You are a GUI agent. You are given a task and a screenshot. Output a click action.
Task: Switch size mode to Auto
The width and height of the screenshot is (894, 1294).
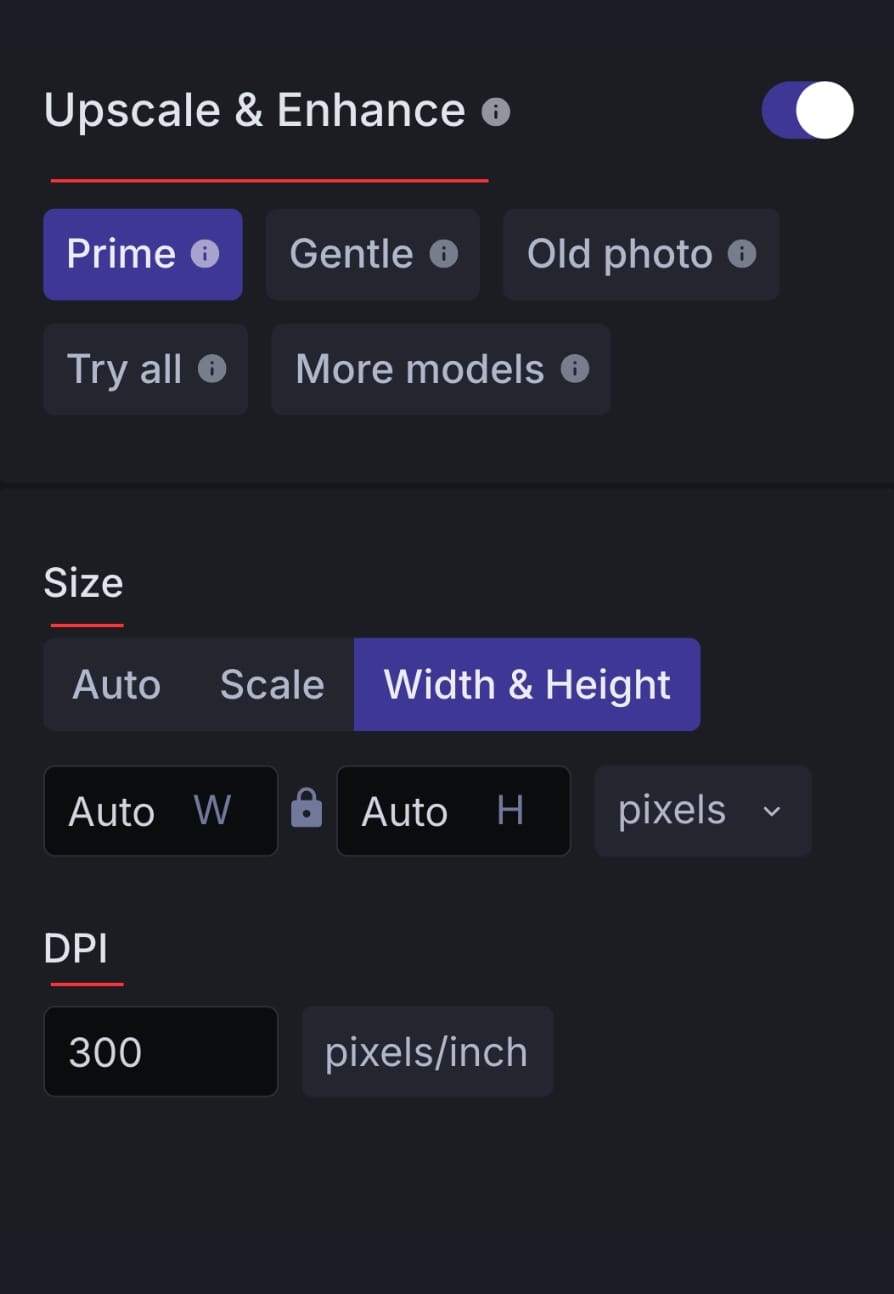[x=116, y=684]
